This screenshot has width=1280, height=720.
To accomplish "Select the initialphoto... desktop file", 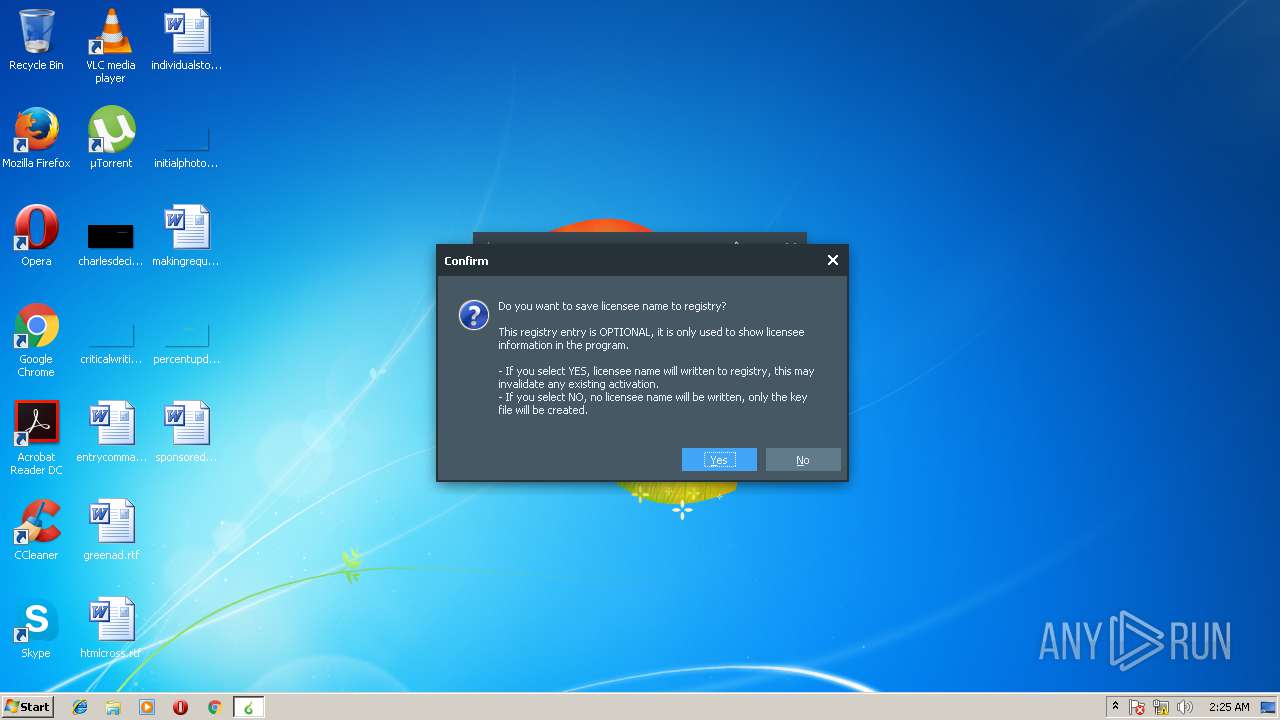I will 186,146.
